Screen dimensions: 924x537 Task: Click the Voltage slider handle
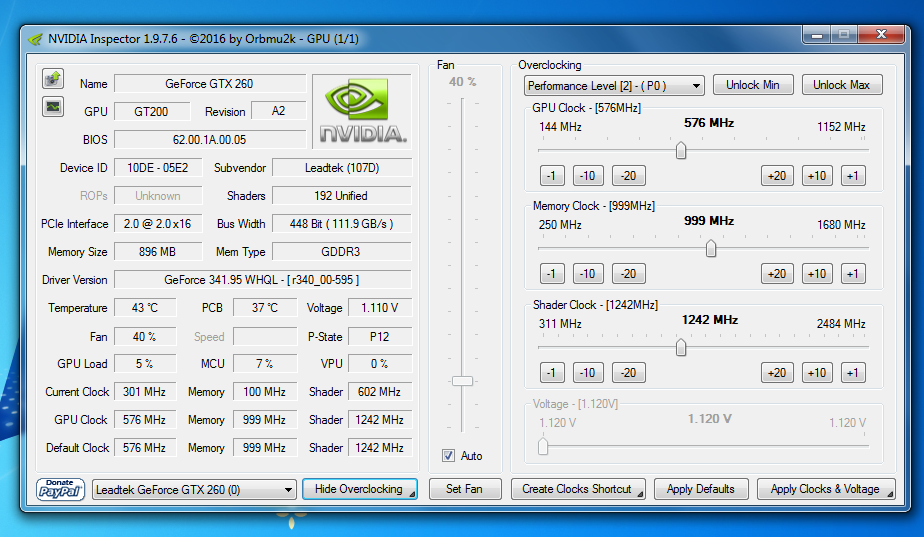point(543,446)
